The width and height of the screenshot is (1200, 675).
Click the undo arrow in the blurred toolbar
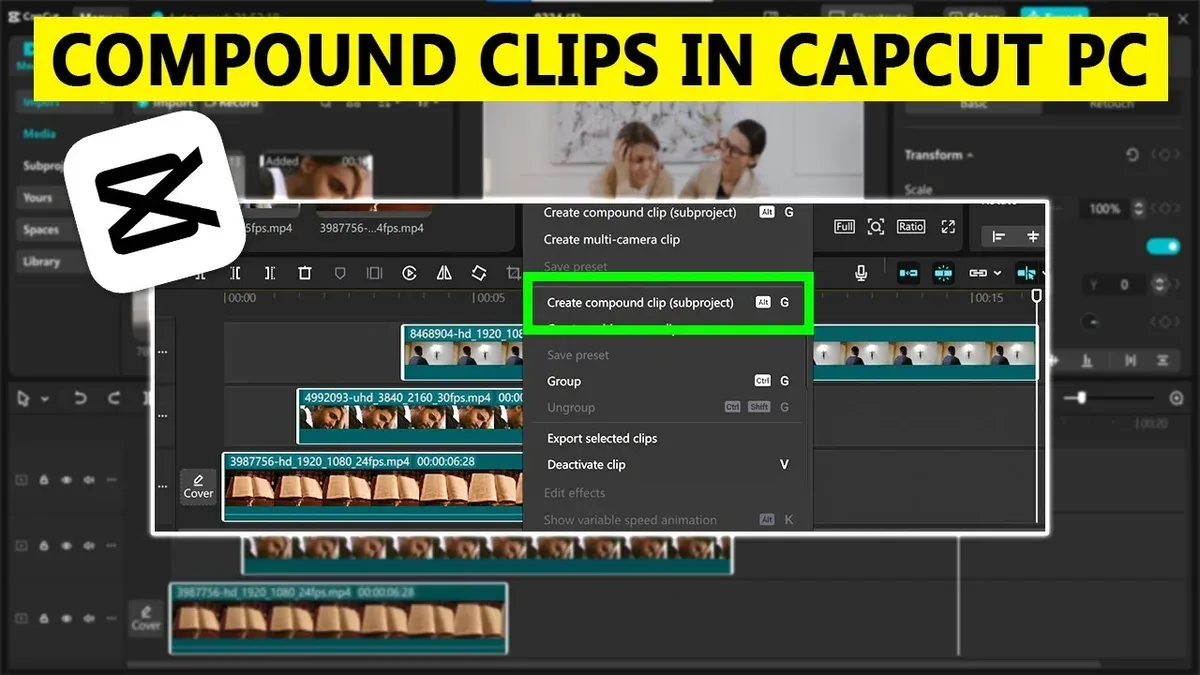[81, 398]
